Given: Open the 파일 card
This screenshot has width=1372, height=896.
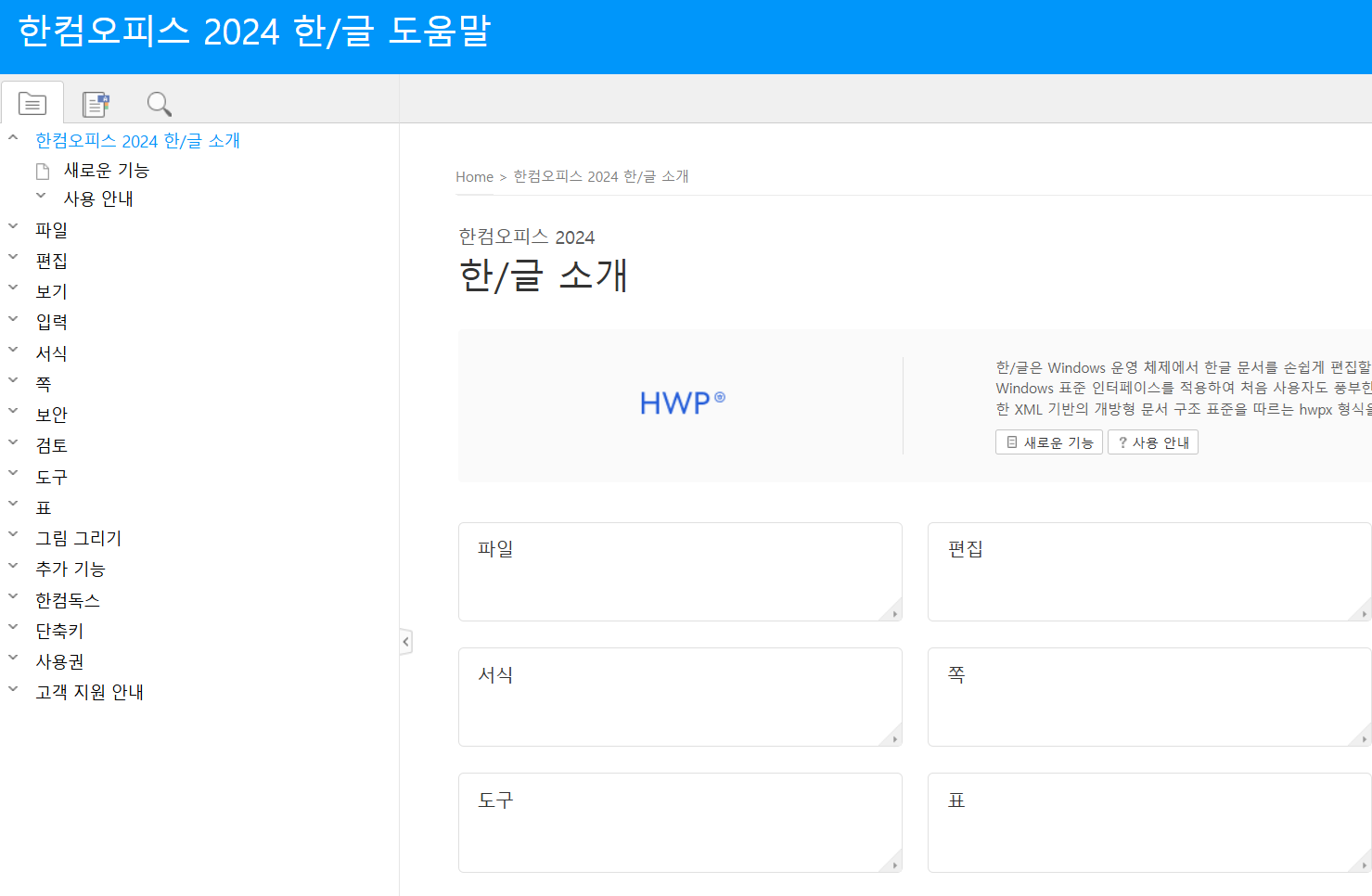Looking at the screenshot, I should [x=680, y=571].
